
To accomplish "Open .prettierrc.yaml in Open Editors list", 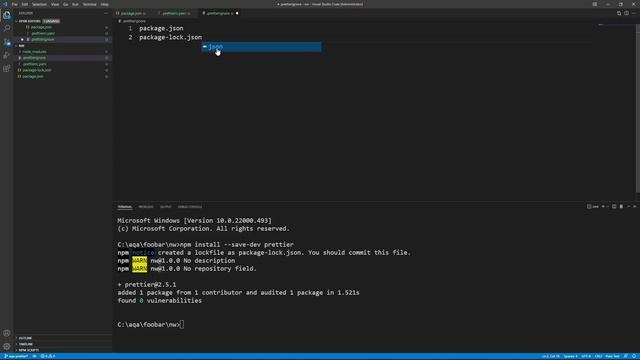I will 43,33.
